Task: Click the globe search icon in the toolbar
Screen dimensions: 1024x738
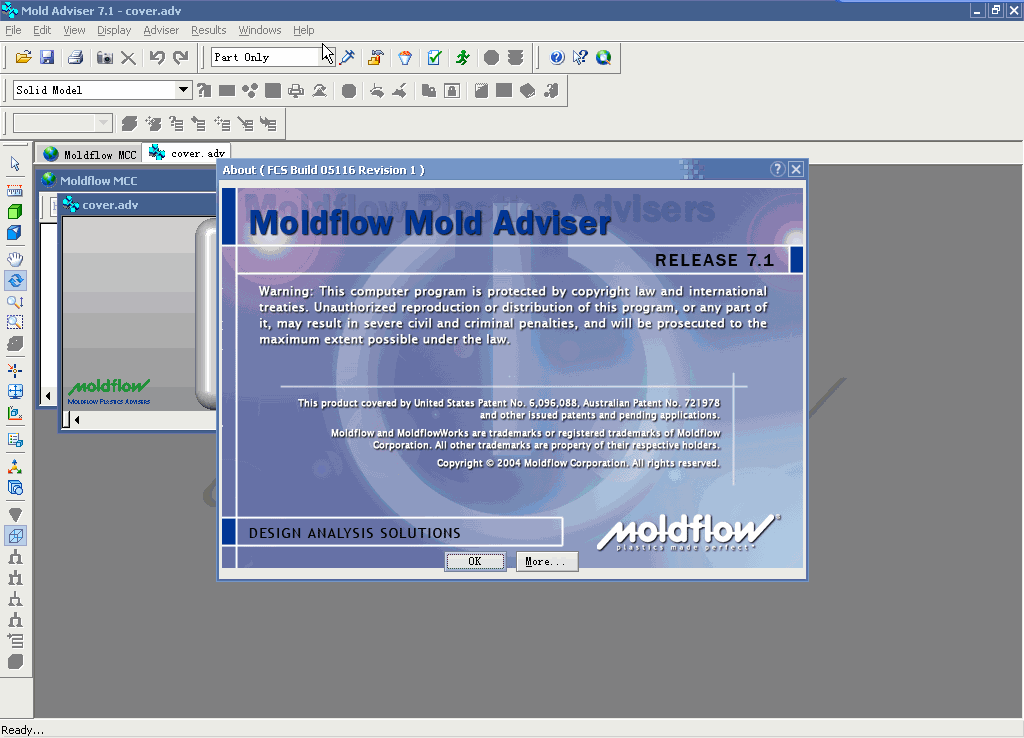Action: coord(603,57)
